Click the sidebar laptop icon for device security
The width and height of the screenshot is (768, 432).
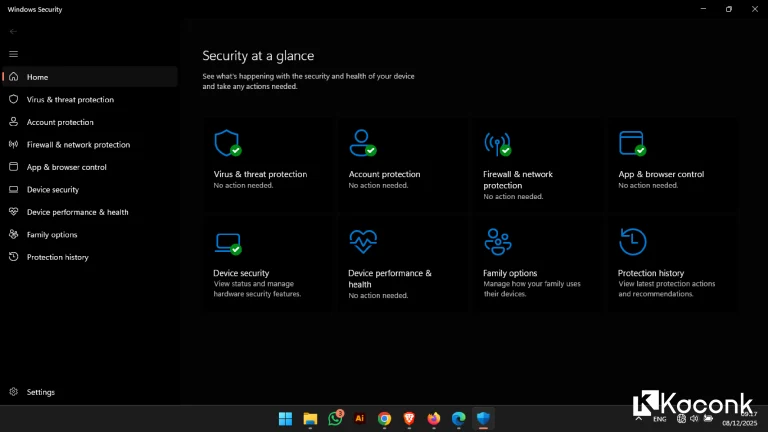click(x=14, y=189)
